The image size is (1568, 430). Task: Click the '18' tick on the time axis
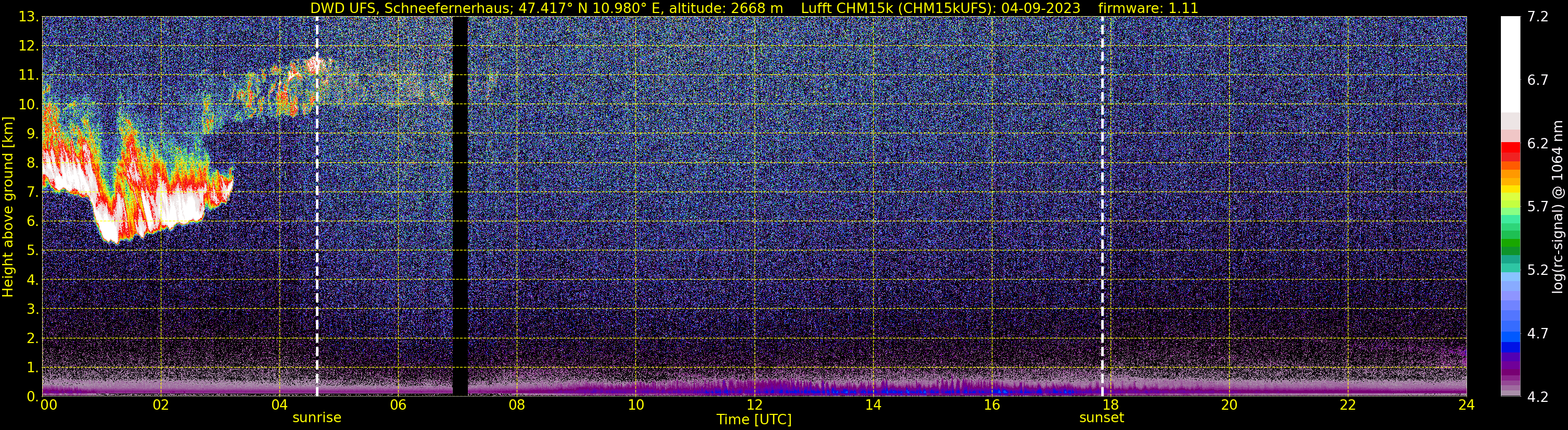point(1110,405)
